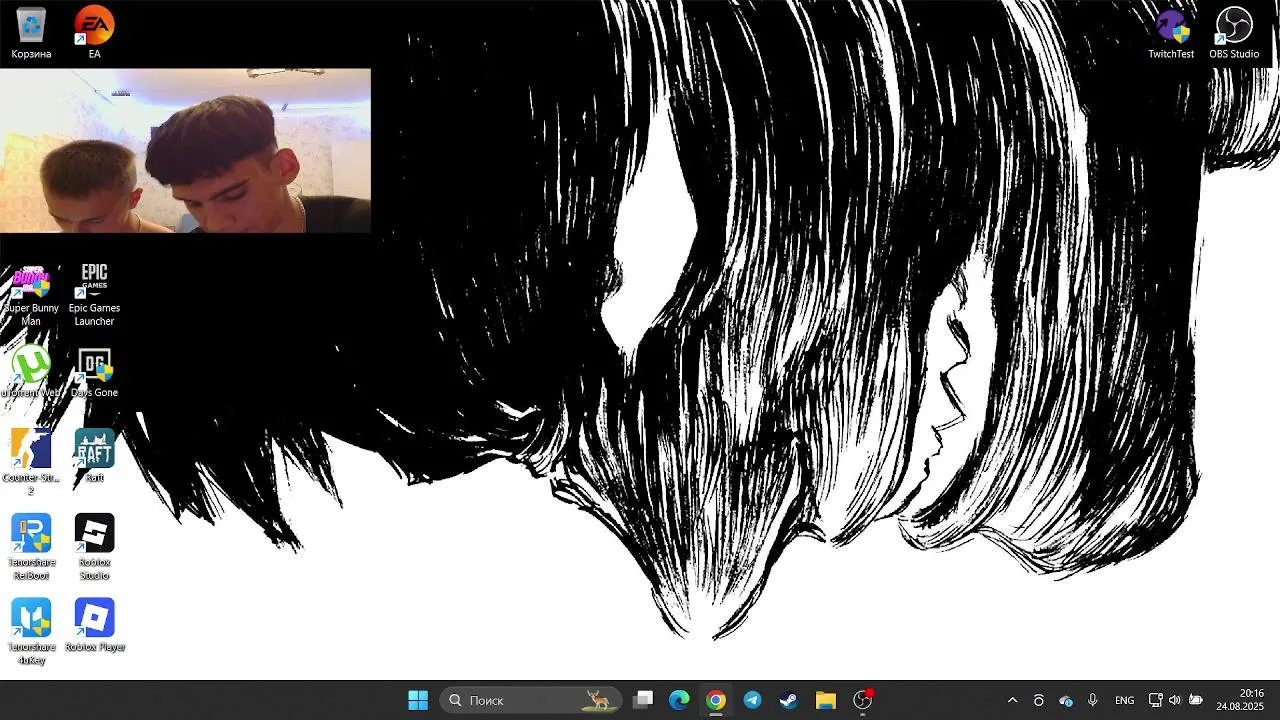Screen dimensions: 1280x720
Task: Open the Recycle Bin (Корзина) desktop icon
Action: [31, 33]
